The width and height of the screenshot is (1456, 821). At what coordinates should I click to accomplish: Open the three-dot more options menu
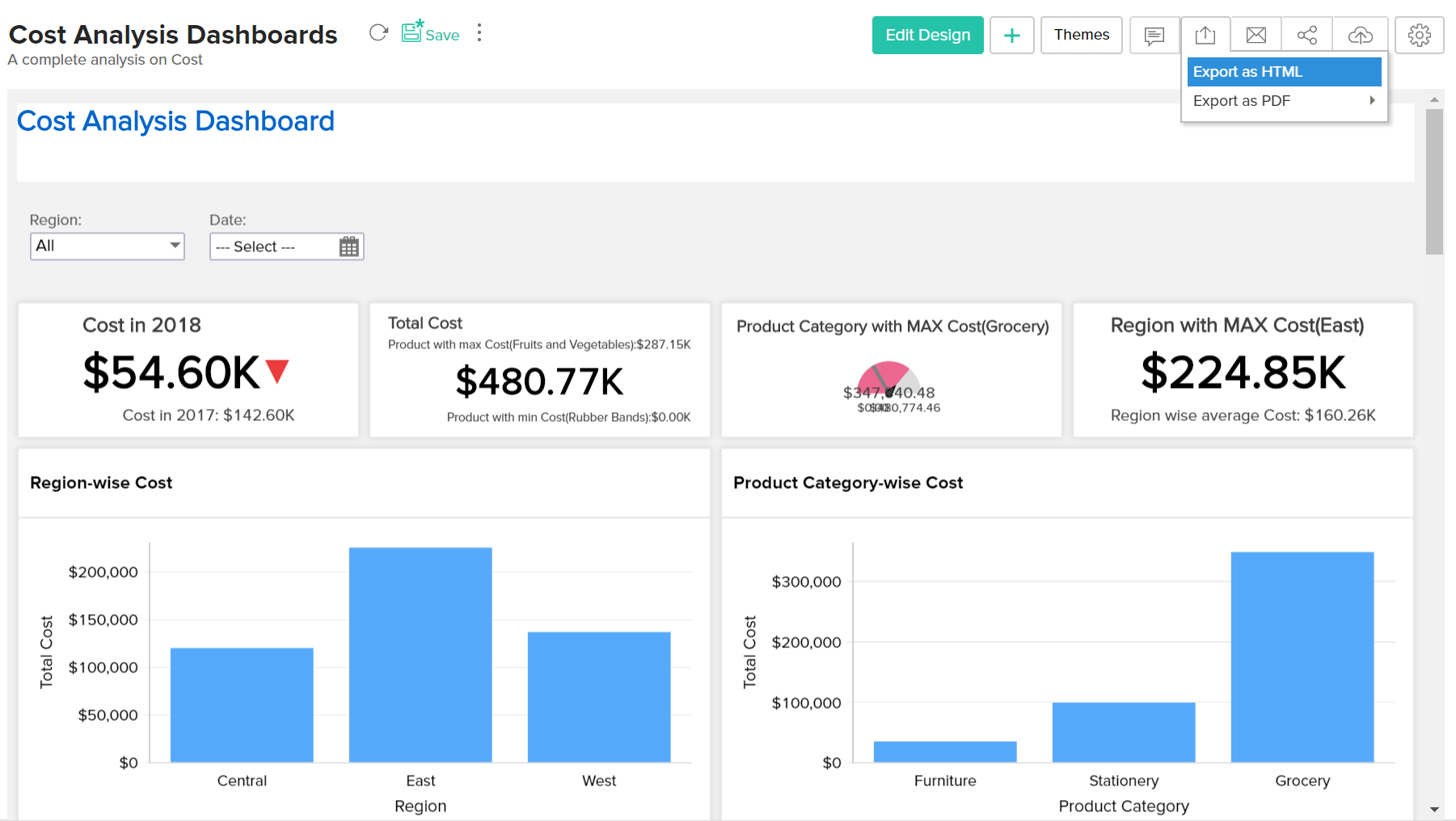click(x=479, y=33)
